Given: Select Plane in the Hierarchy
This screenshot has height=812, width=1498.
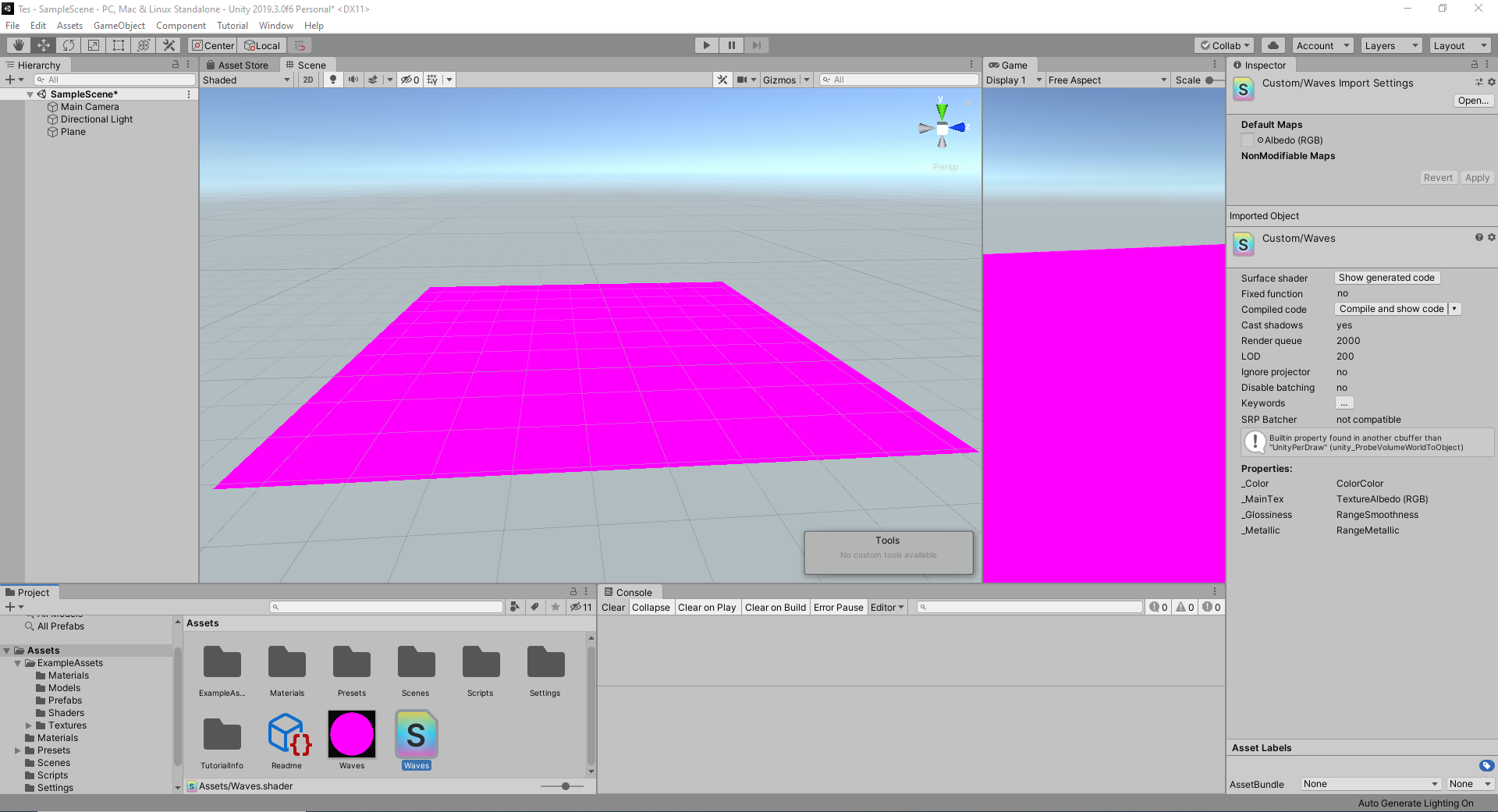Looking at the screenshot, I should pos(73,132).
